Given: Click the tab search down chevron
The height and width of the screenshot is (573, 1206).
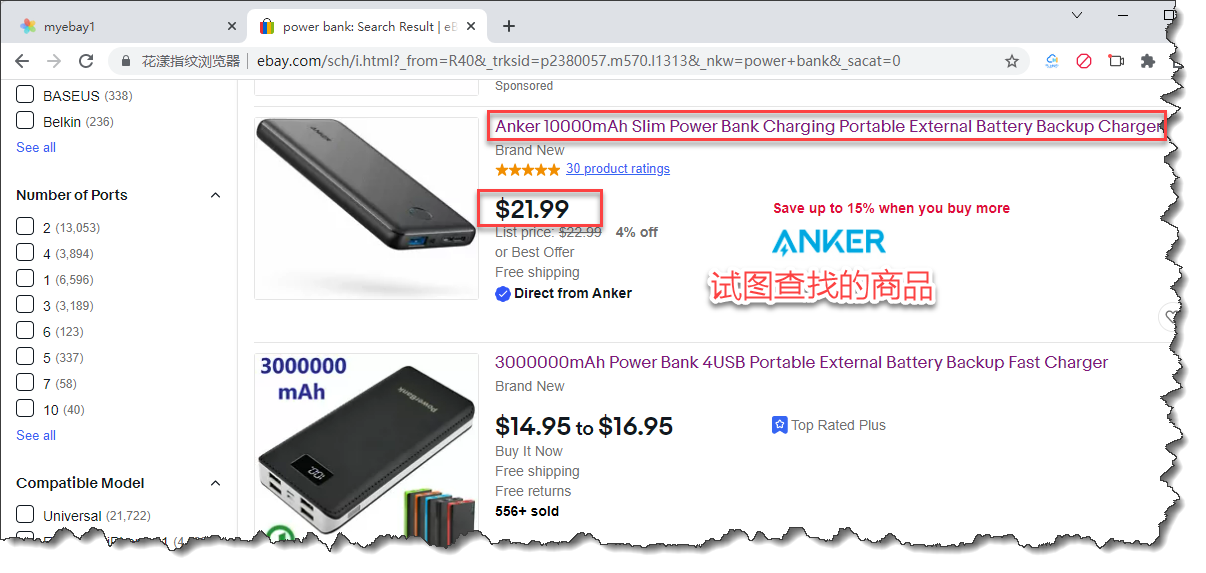Looking at the screenshot, I should pyautogui.click(x=1077, y=15).
